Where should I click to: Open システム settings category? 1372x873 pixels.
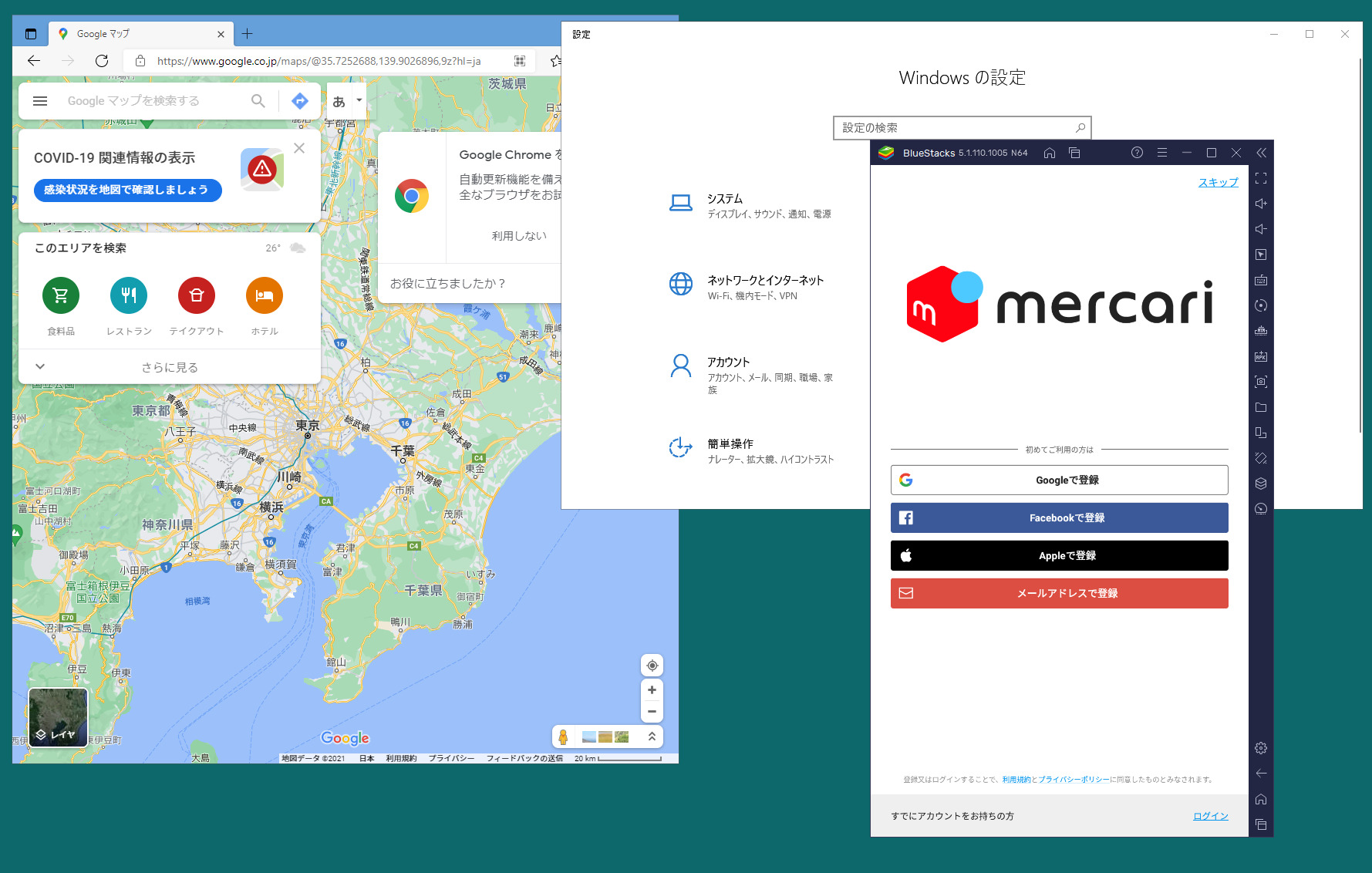[x=752, y=205]
